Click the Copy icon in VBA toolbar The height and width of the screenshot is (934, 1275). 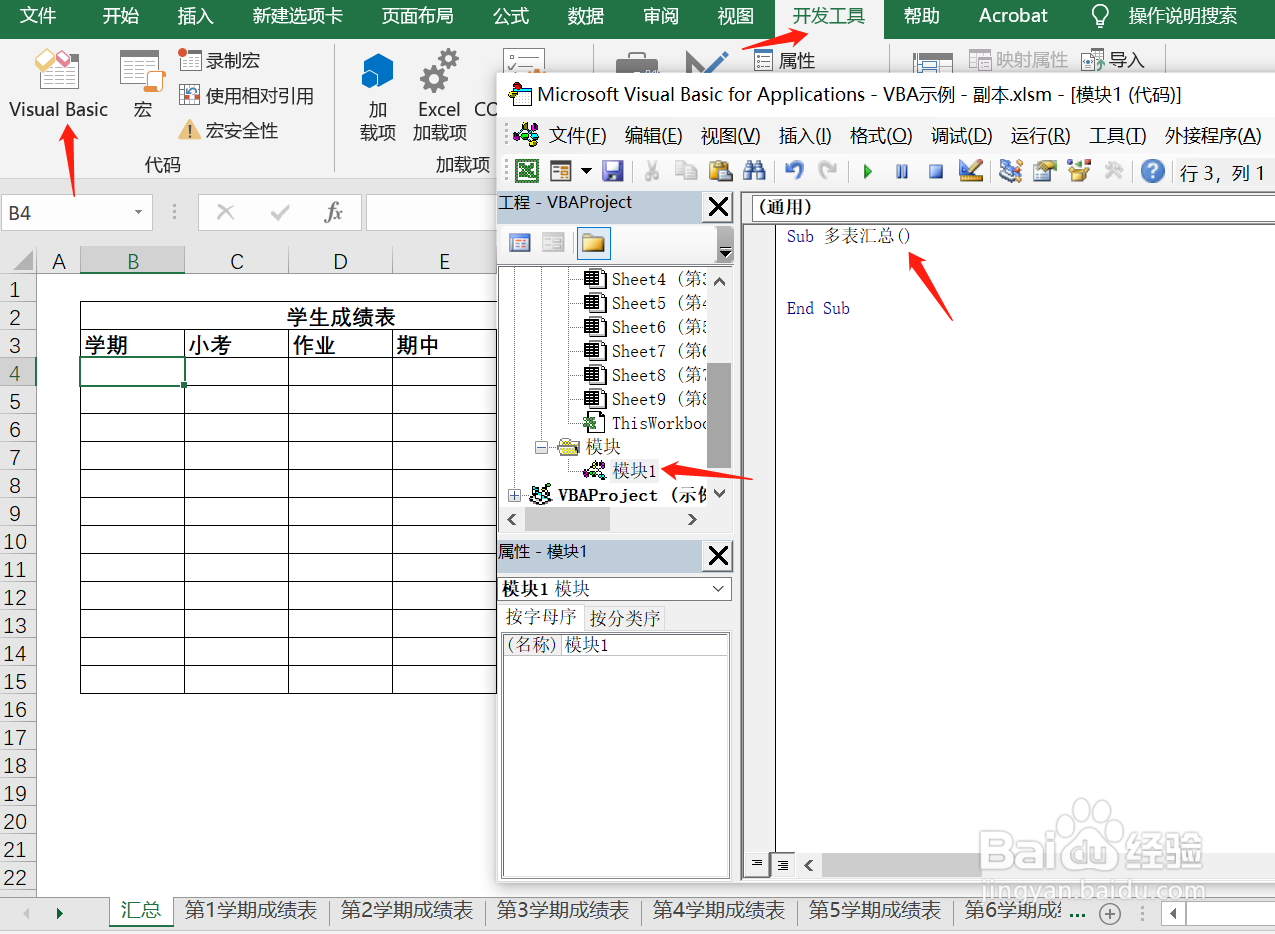tap(686, 171)
